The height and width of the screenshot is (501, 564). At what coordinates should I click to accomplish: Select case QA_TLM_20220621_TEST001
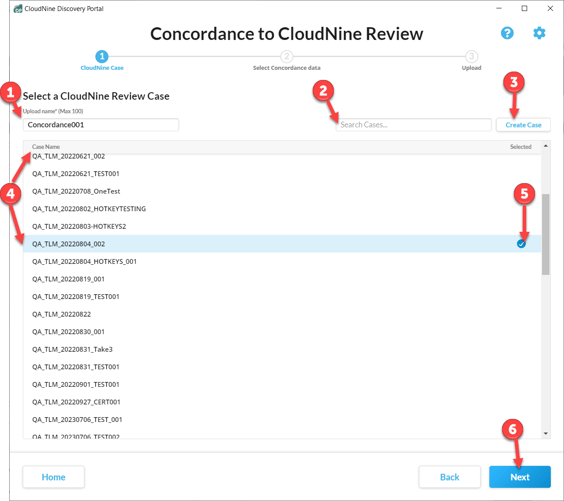[282, 174]
